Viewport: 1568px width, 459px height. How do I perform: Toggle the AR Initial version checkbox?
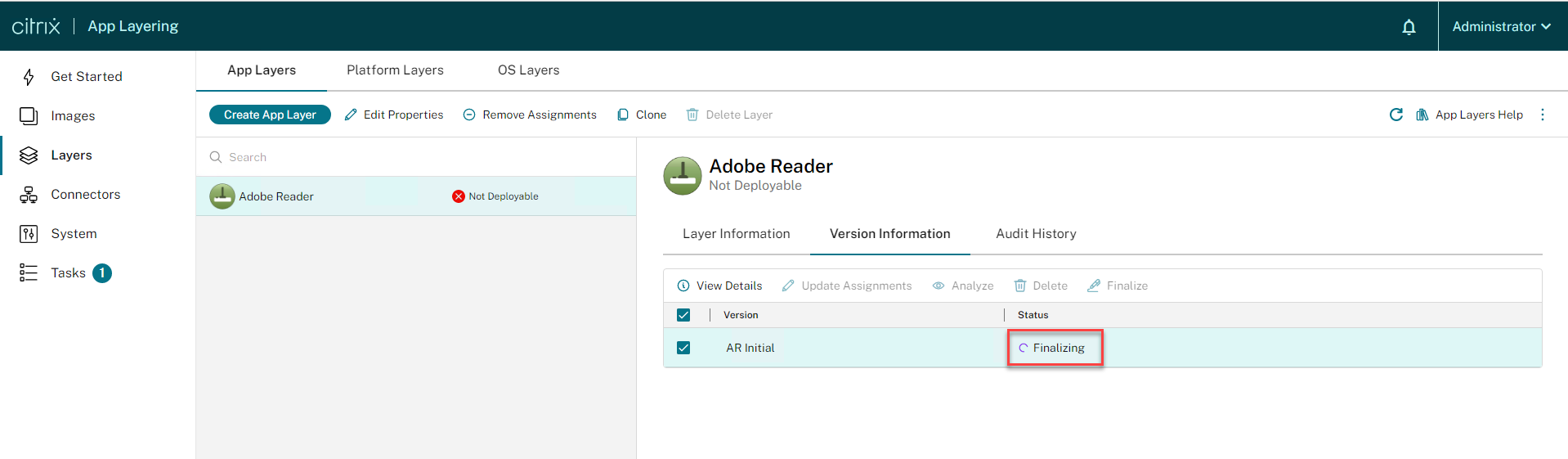click(x=683, y=348)
